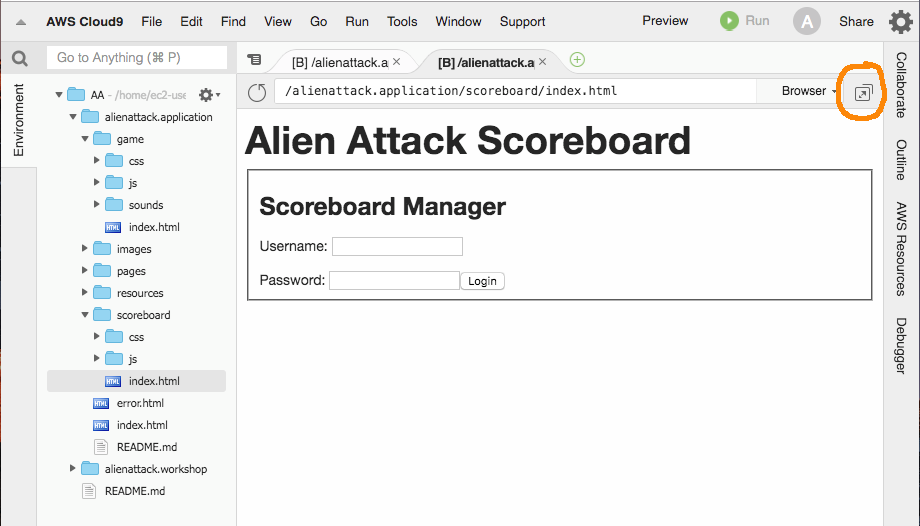Collapse the menu bar with up arrow
920x526 pixels.
[21, 22]
